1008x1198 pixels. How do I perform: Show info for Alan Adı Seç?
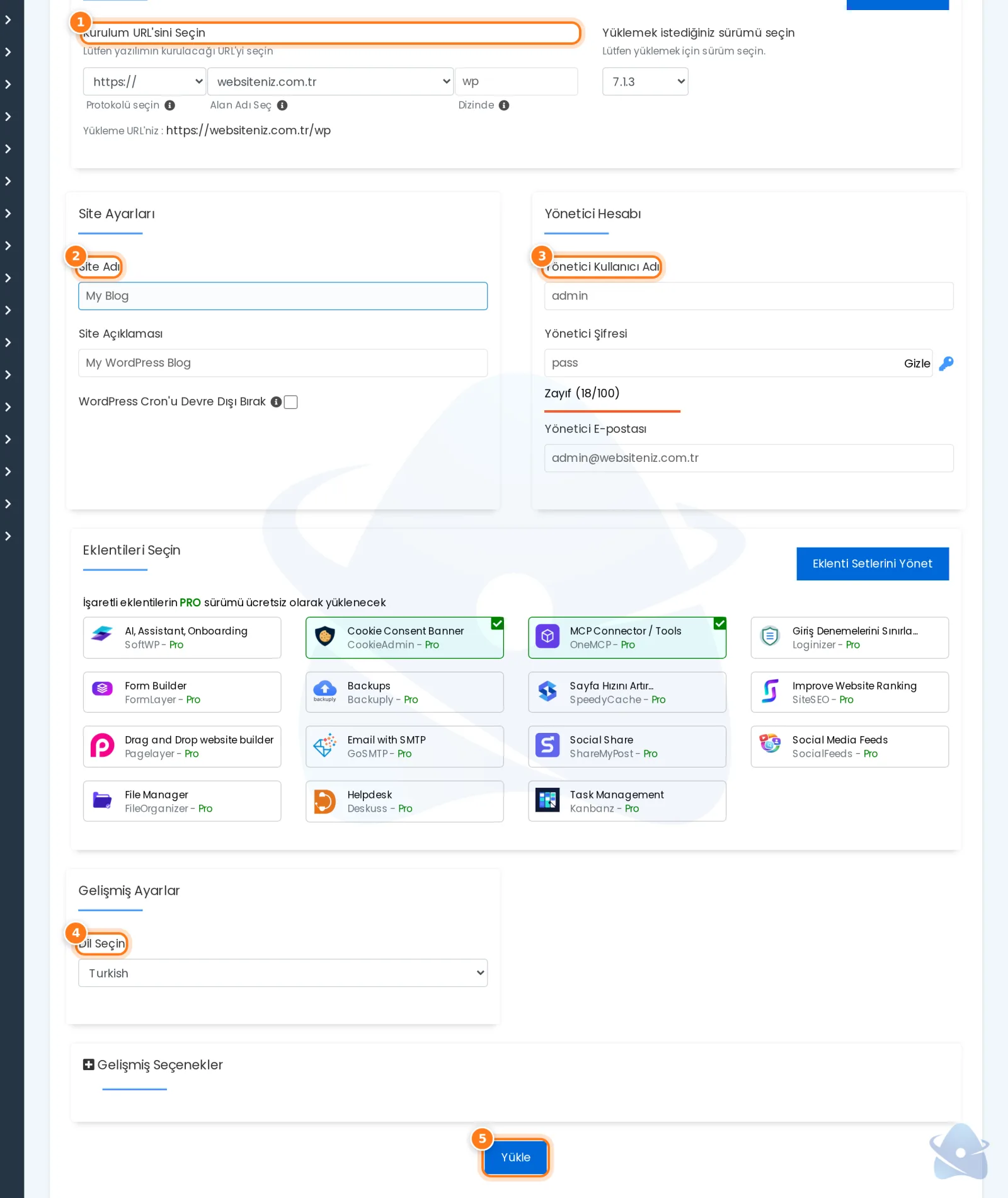(x=282, y=105)
